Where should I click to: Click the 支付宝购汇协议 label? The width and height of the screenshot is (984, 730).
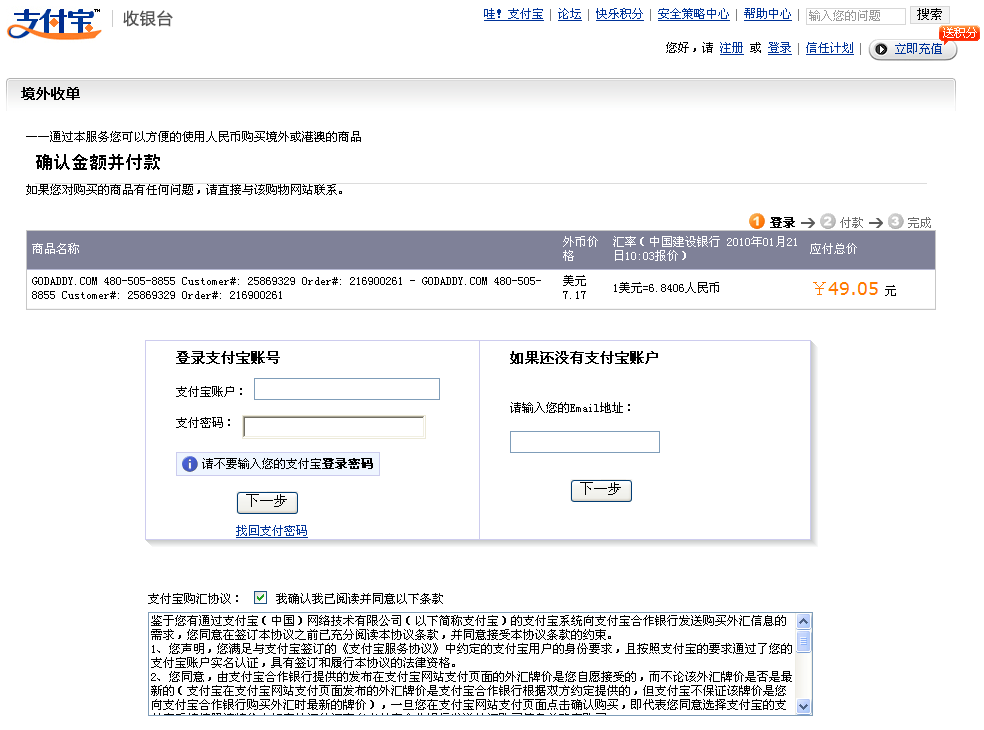click(193, 599)
